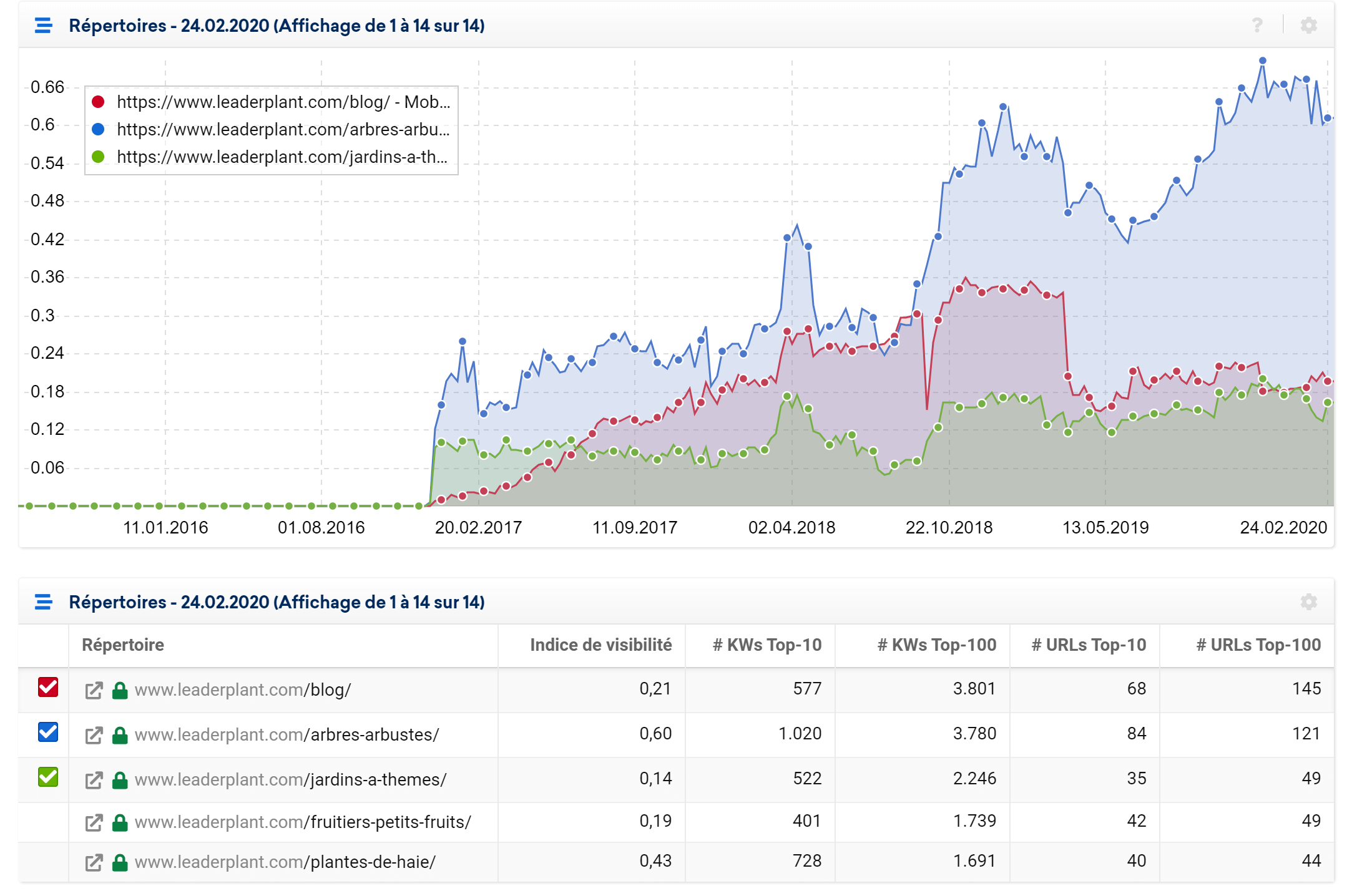Screen dimensions: 1352x896
Task: Click external link icon for fruitiers-petits-fruits
Action: [94, 822]
